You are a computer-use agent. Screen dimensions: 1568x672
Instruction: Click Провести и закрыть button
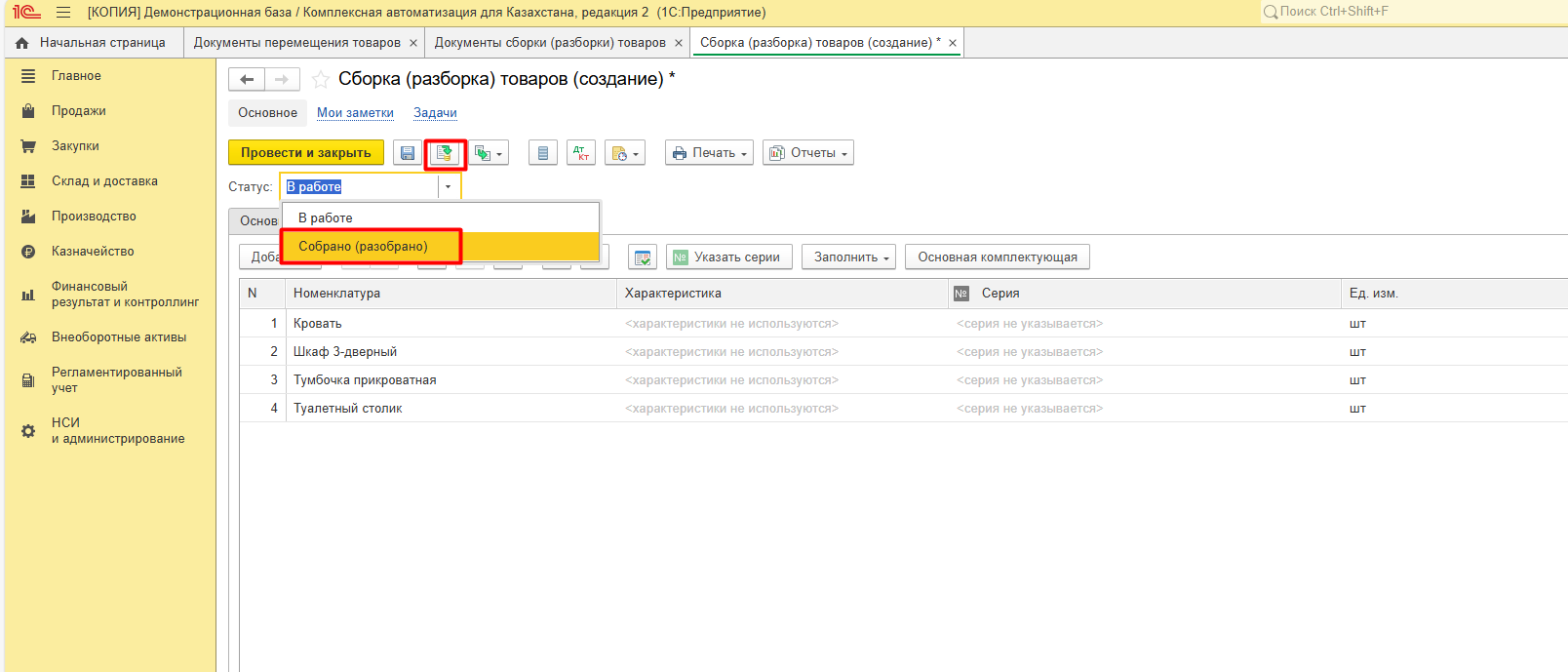tap(306, 153)
